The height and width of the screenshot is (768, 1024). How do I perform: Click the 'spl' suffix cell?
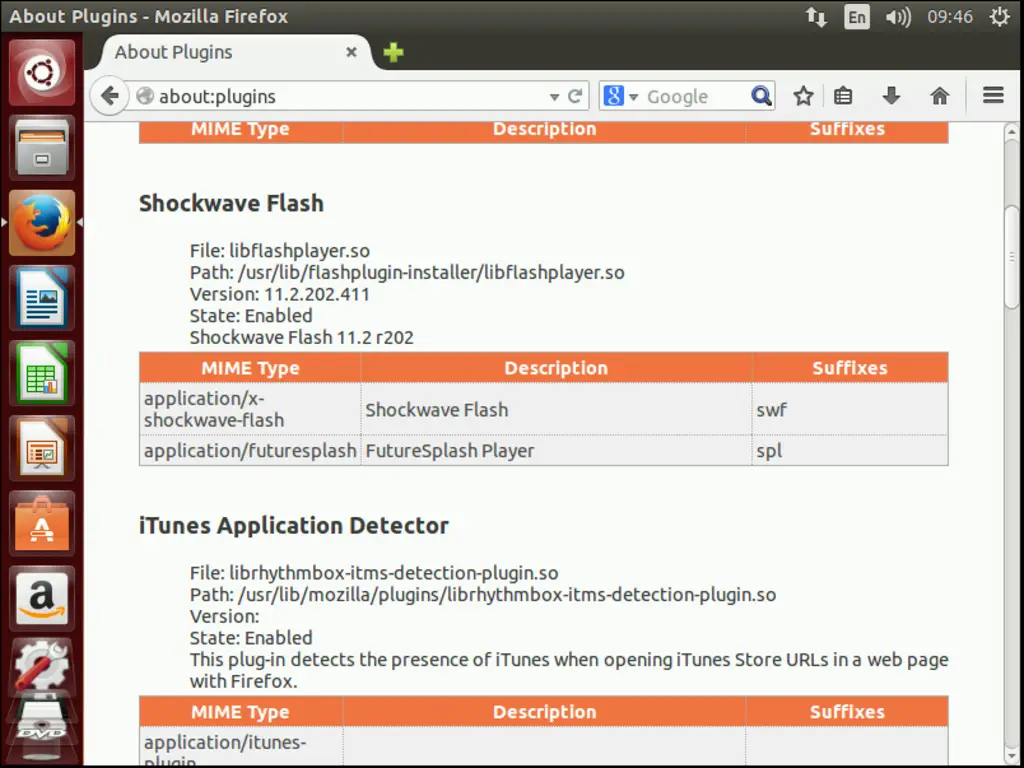tap(850, 451)
